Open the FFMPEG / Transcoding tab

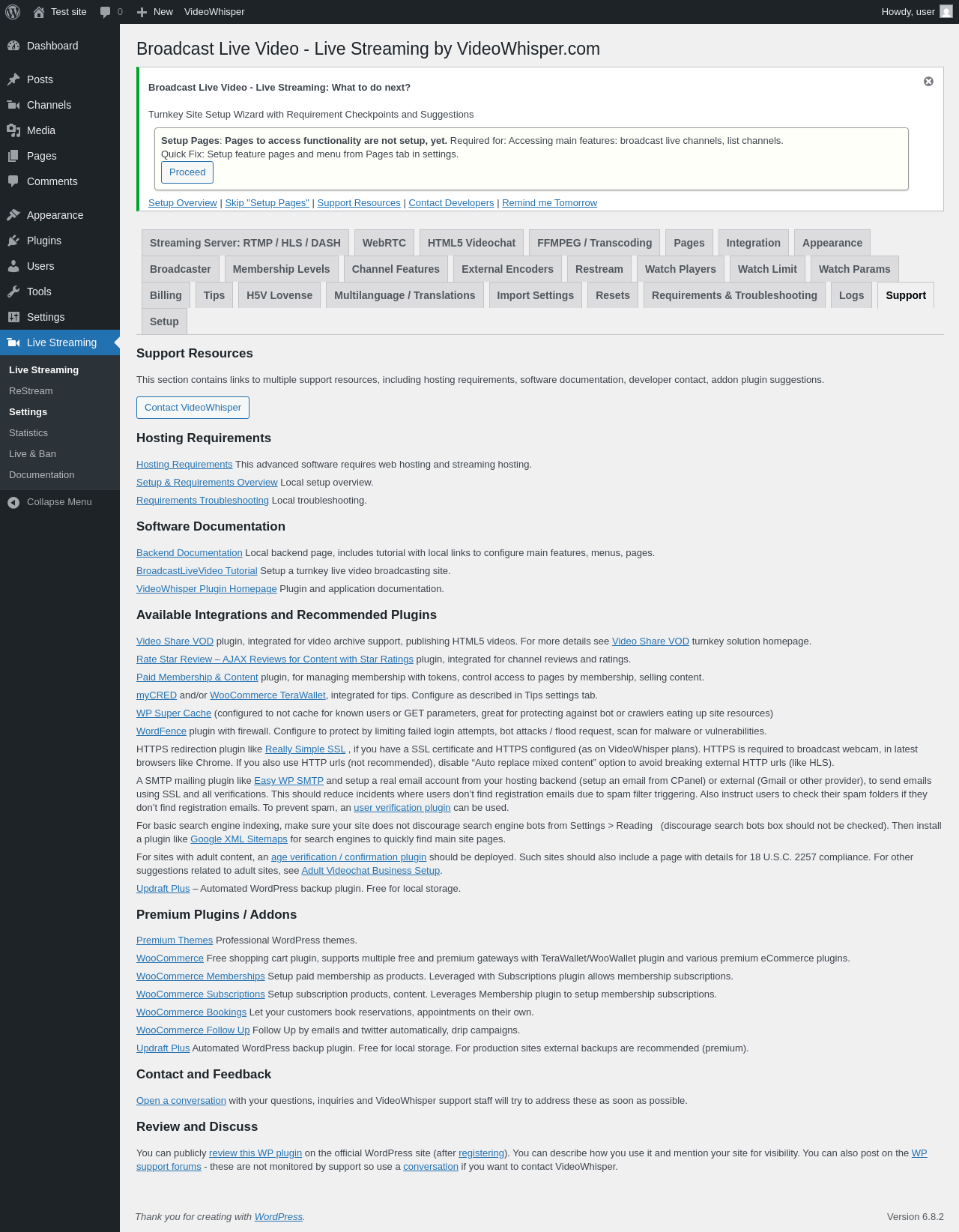(x=594, y=243)
